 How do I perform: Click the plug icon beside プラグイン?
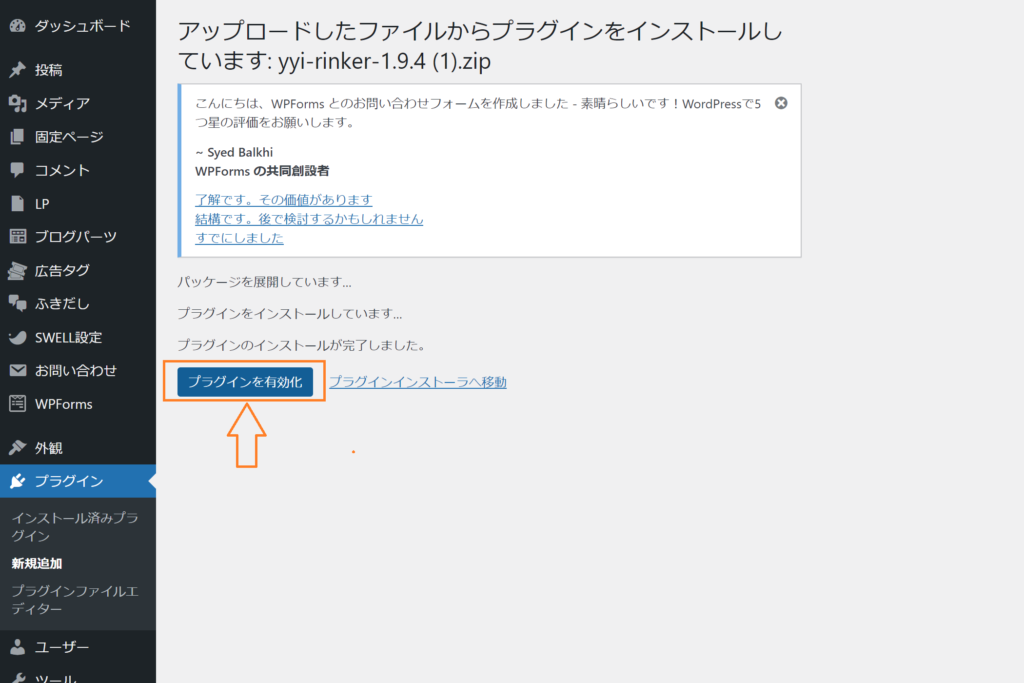click(x=18, y=481)
